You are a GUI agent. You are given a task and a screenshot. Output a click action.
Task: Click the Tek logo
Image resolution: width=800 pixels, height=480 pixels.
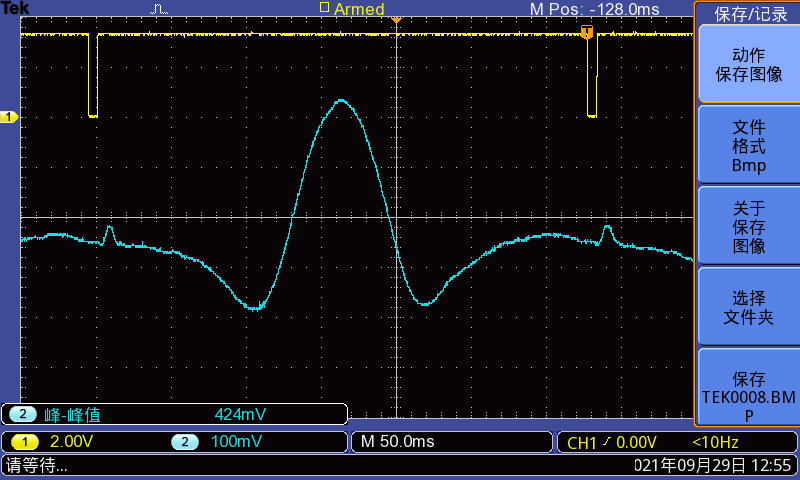pyautogui.click(x=15, y=8)
